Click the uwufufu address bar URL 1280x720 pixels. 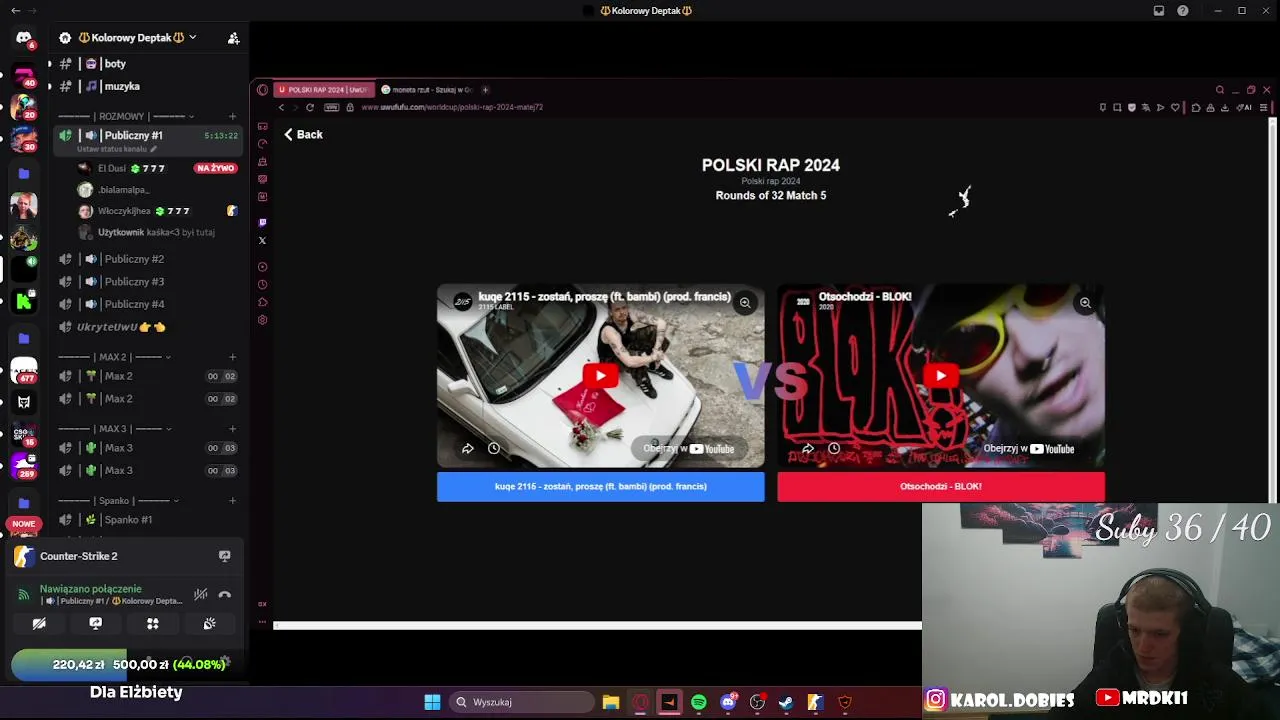point(452,107)
